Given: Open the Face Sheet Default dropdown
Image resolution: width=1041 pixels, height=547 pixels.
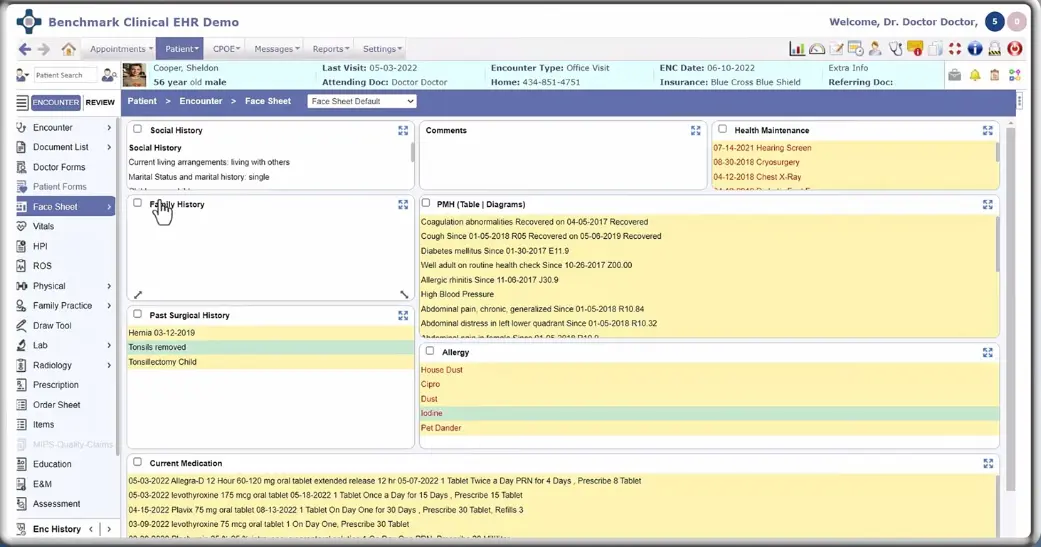Looking at the screenshot, I should [362, 101].
